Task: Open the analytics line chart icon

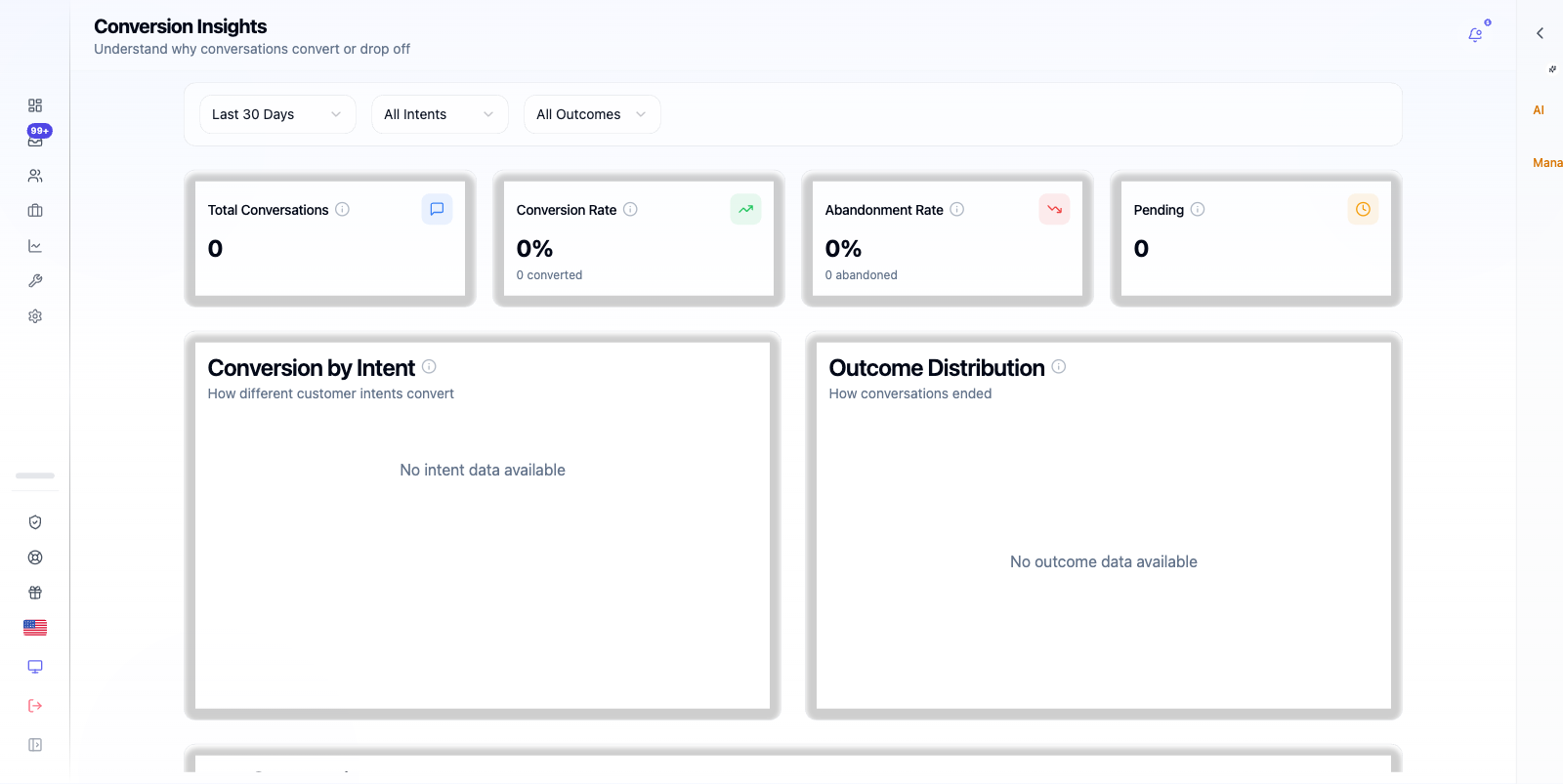Action: [35, 246]
